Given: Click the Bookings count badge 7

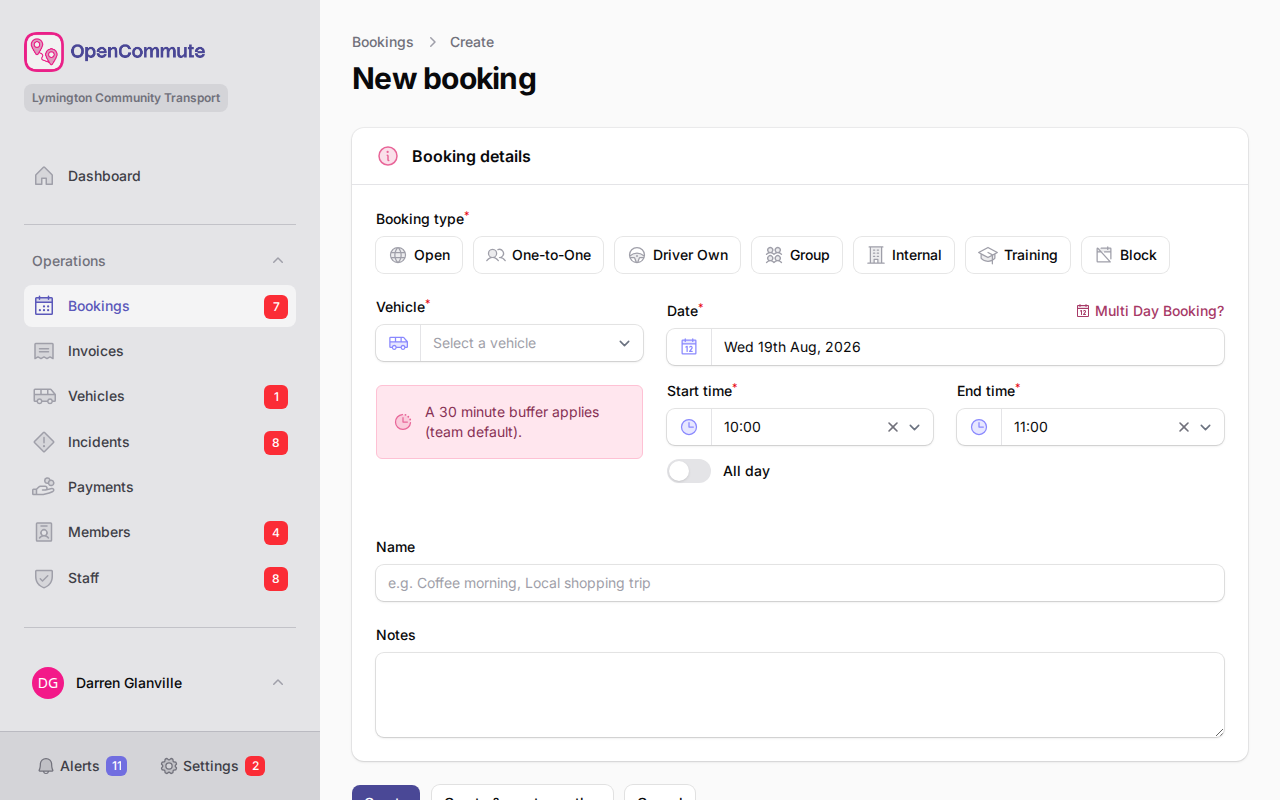Looking at the screenshot, I should (276, 307).
